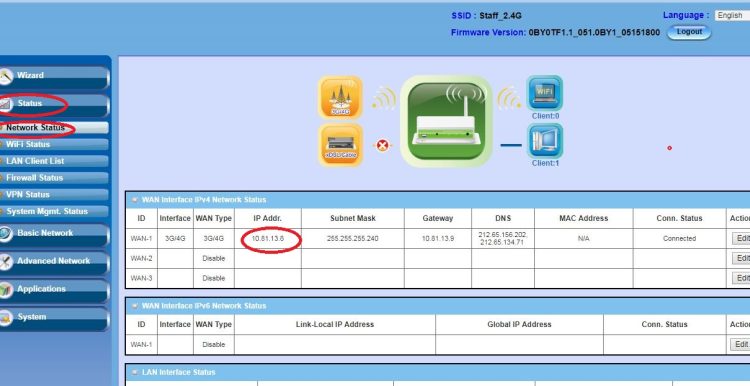
Task: Click the Basic Network globe icon
Action: coord(5,234)
